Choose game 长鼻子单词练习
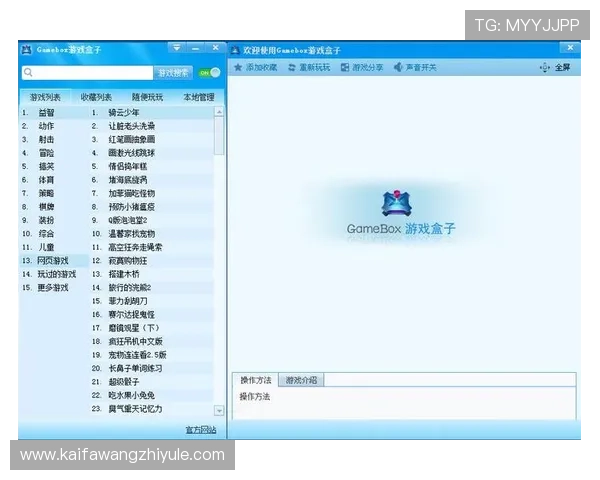The image size is (600, 480). [x=152, y=368]
